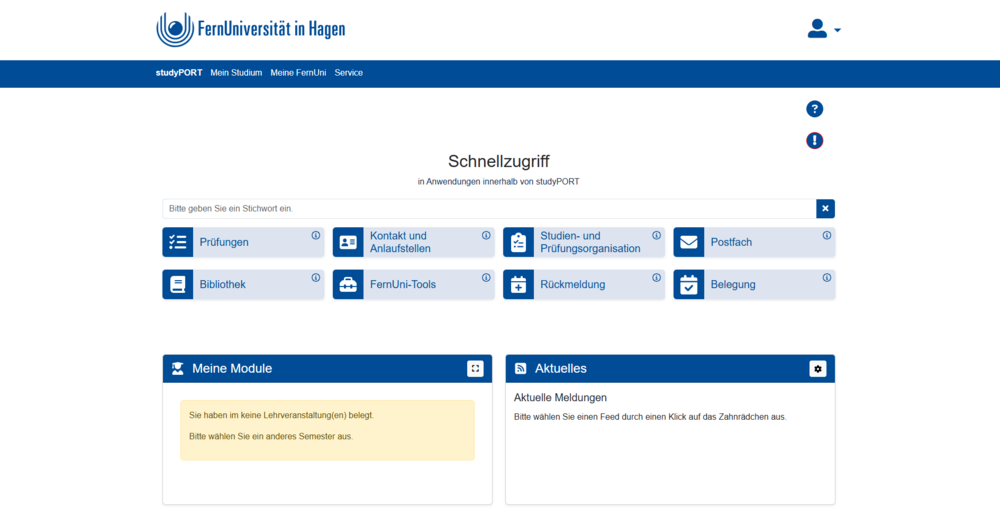Click the Kontakt und Anlaufstellen contact card icon

(348, 242)
